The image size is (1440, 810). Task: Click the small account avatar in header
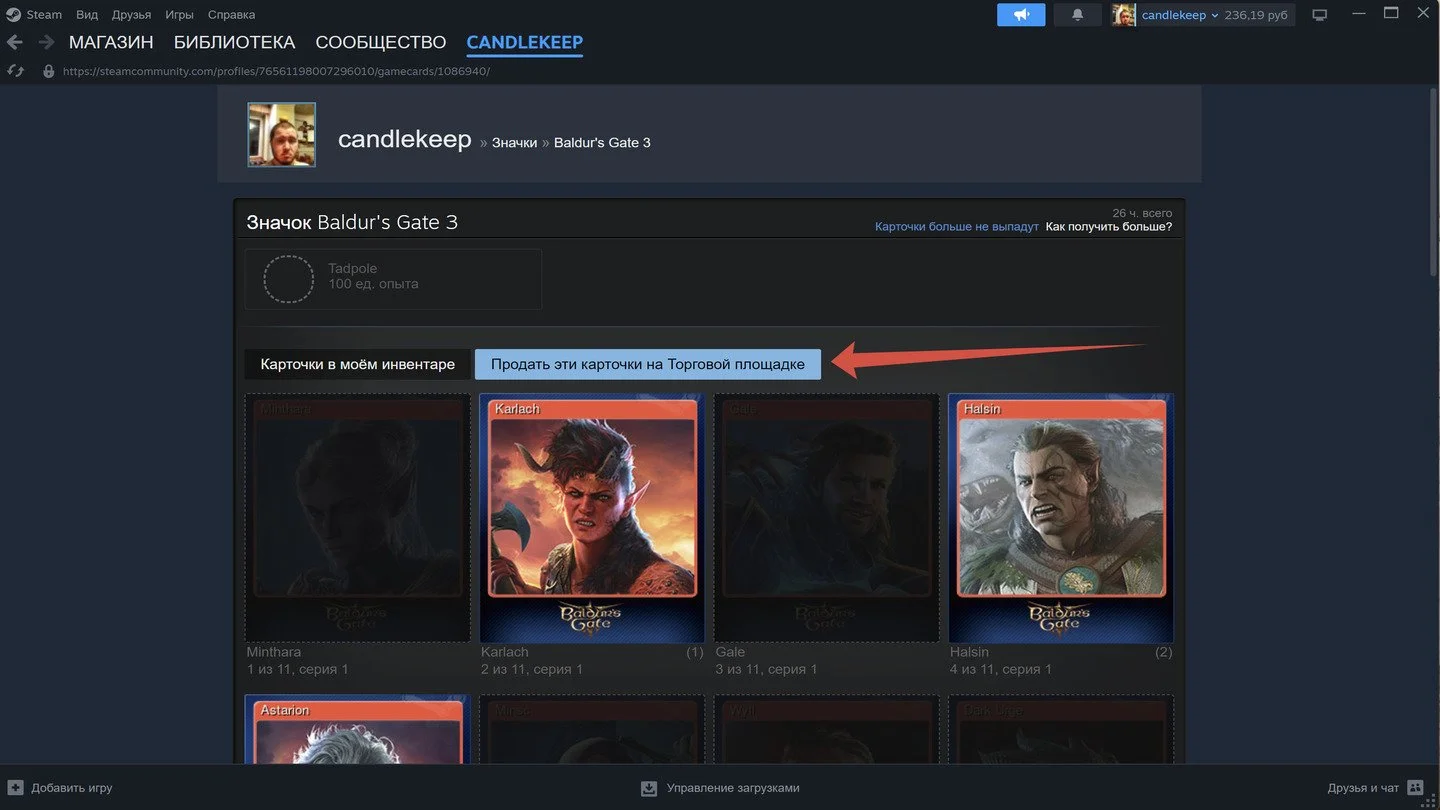[x=1124, y=15]
